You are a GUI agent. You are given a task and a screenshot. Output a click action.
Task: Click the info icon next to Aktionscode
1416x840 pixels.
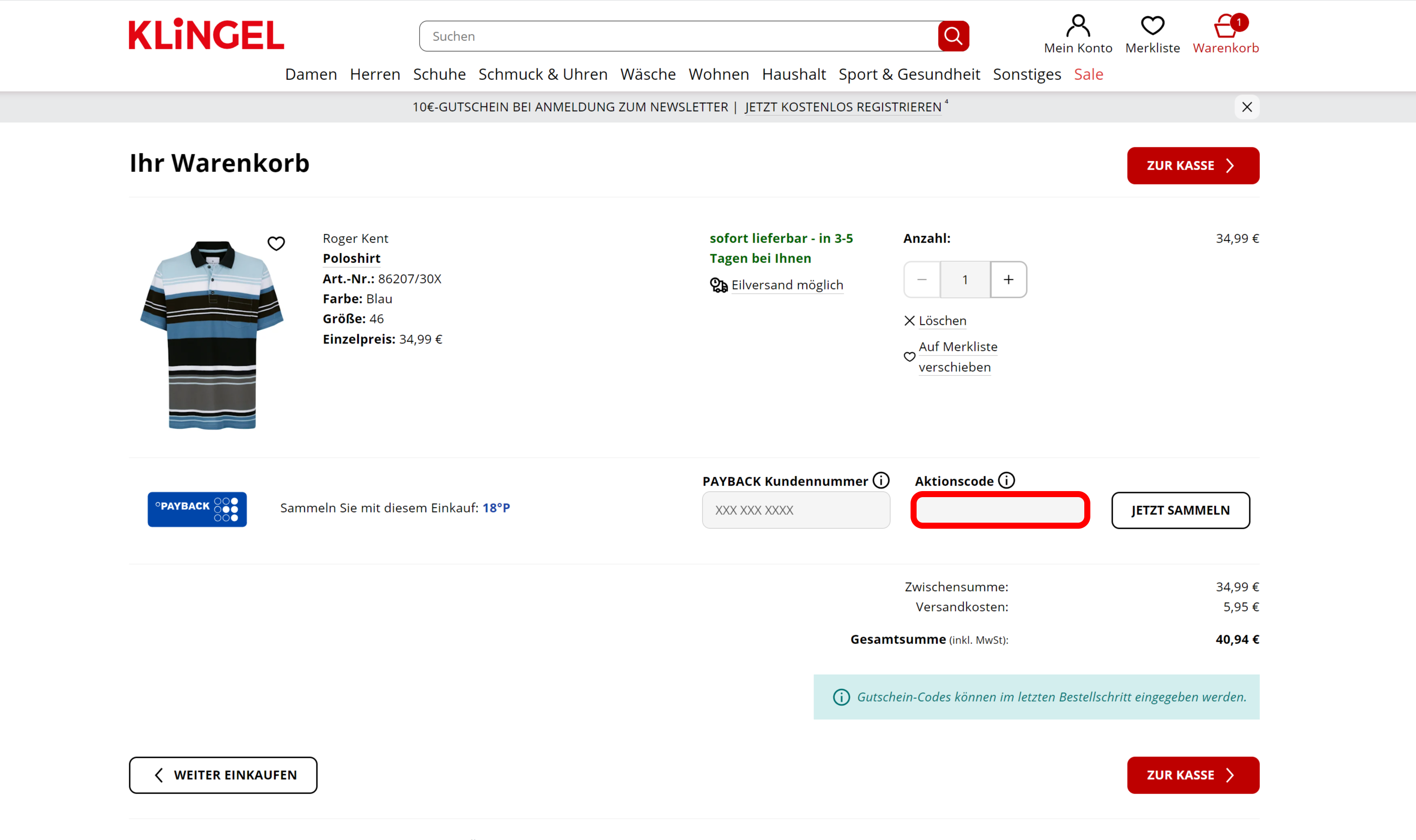[1006, 480]
